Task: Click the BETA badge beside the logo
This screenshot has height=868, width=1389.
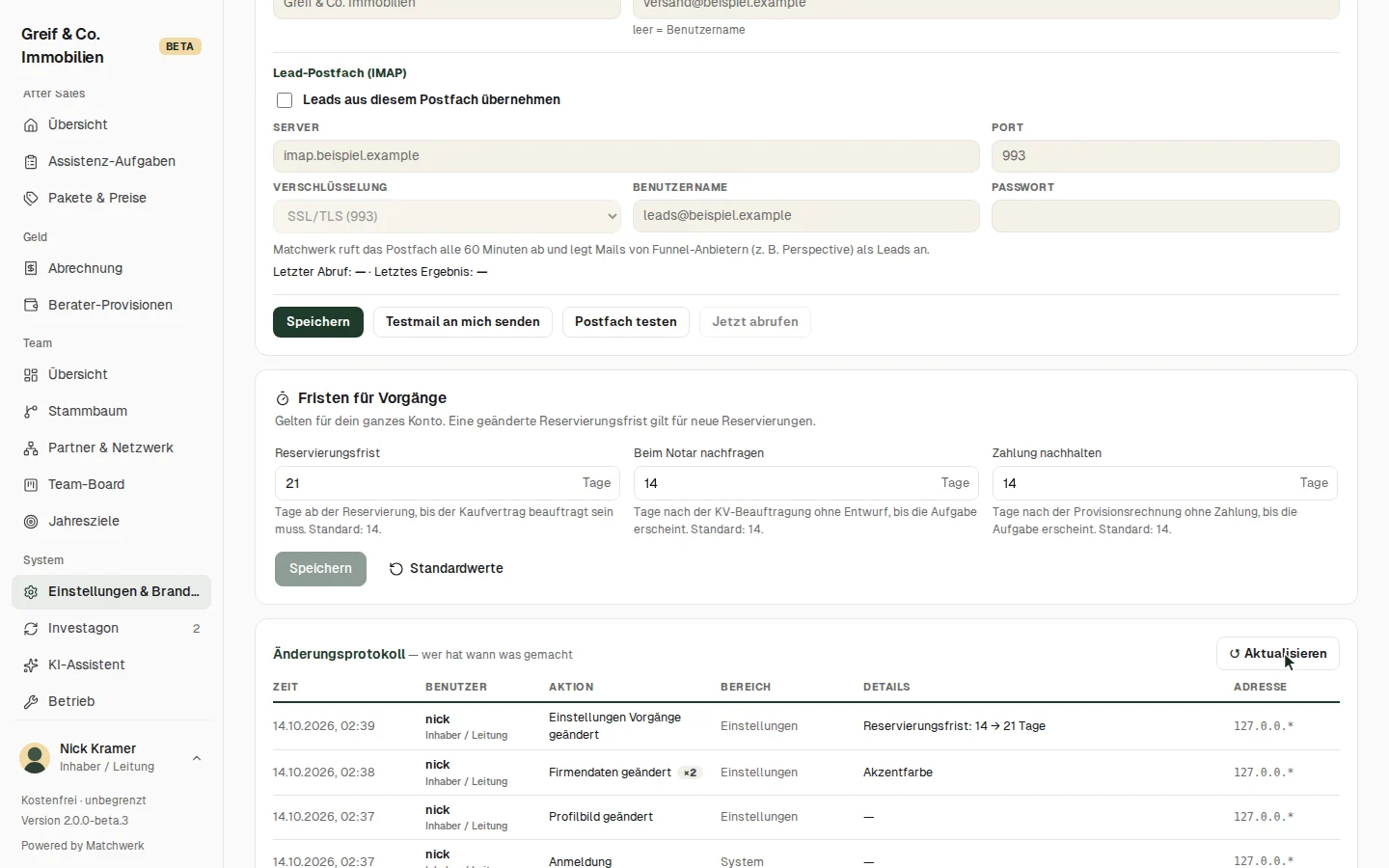Action: point(180,46)
